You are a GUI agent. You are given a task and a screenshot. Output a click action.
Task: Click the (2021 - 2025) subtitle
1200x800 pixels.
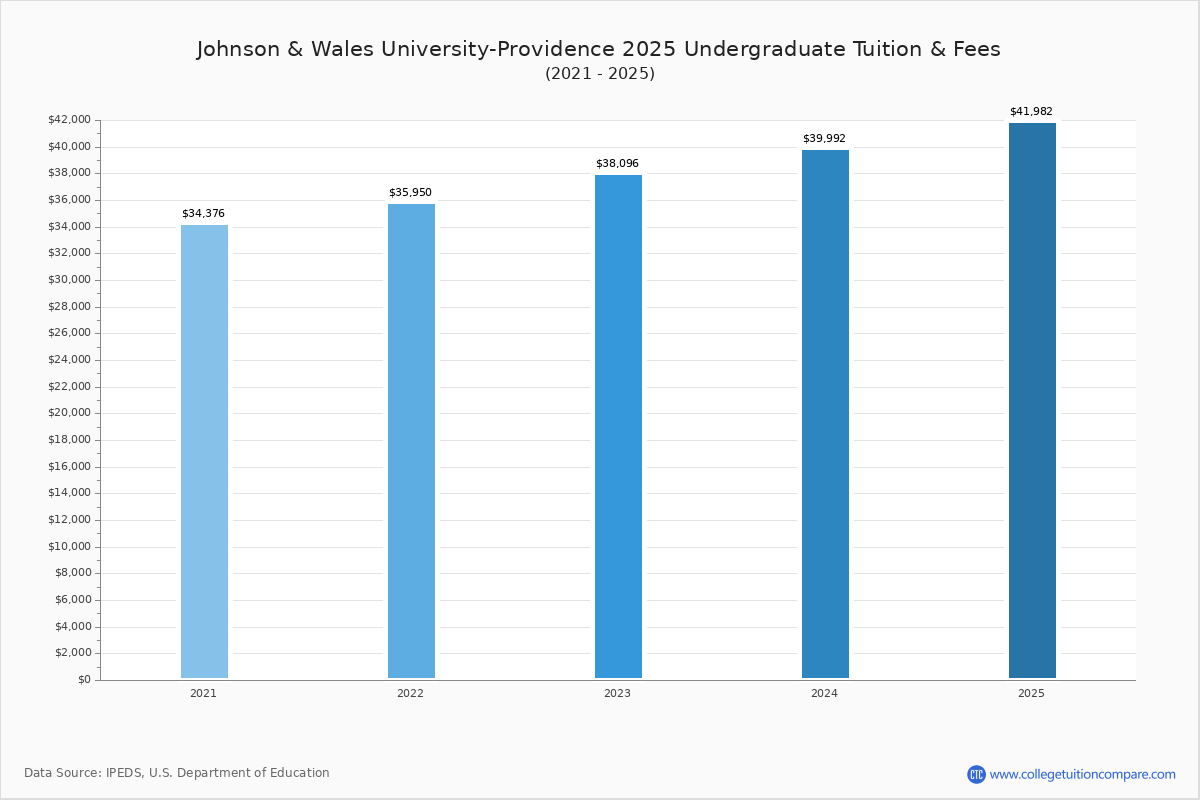(x=600, y=73)
